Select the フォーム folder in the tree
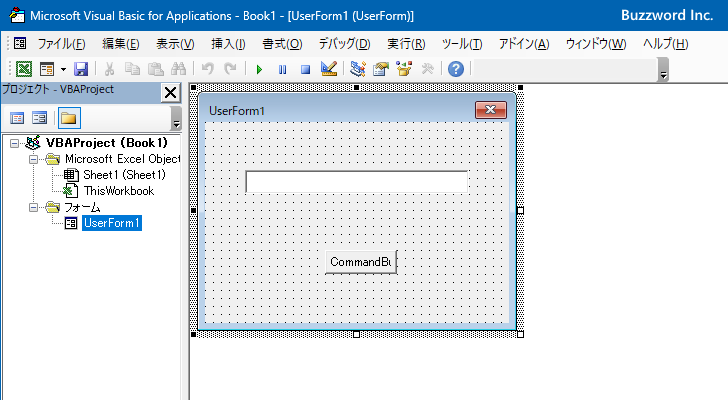 [x=82, y=207]
